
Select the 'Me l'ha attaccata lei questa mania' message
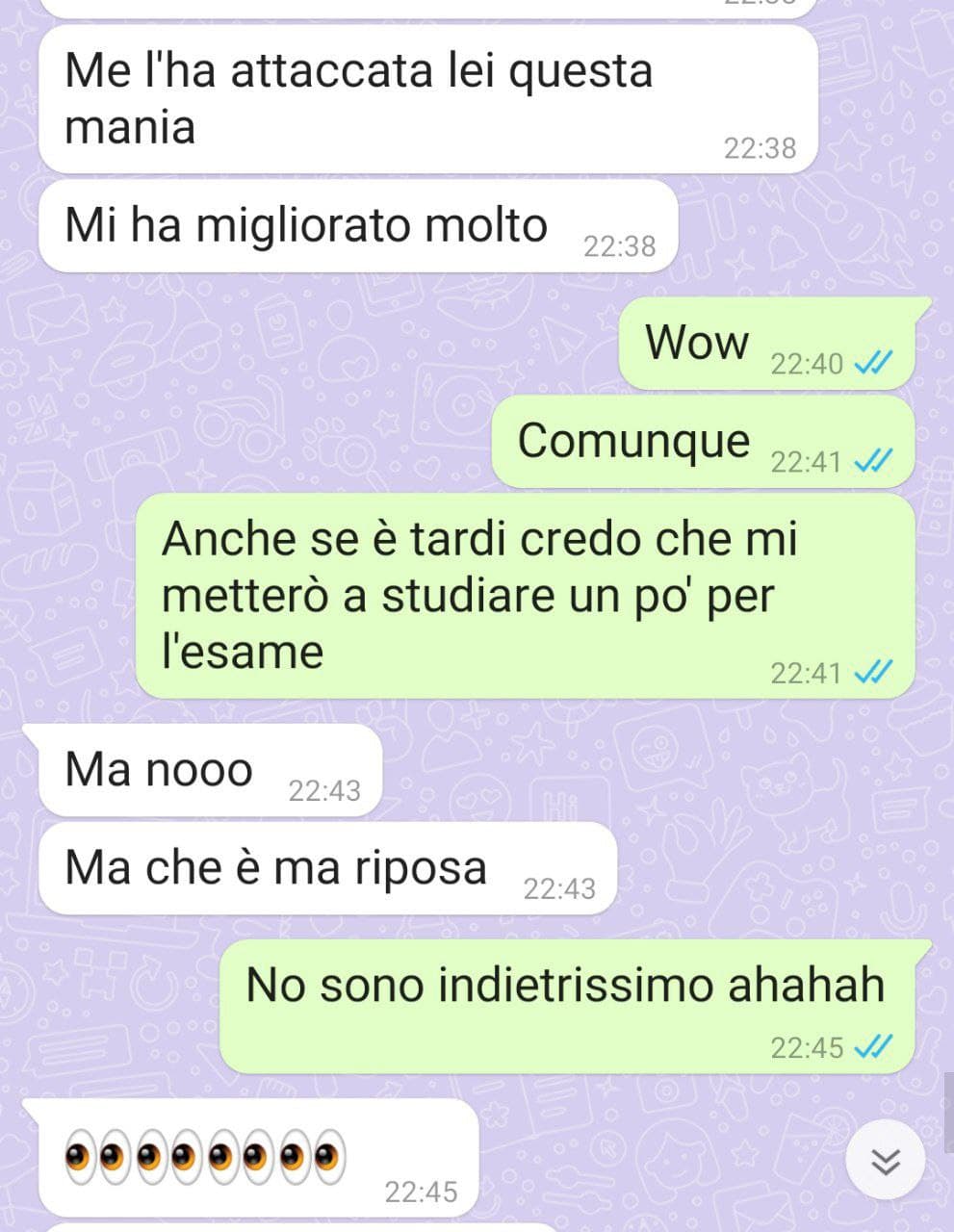(428, 100)
